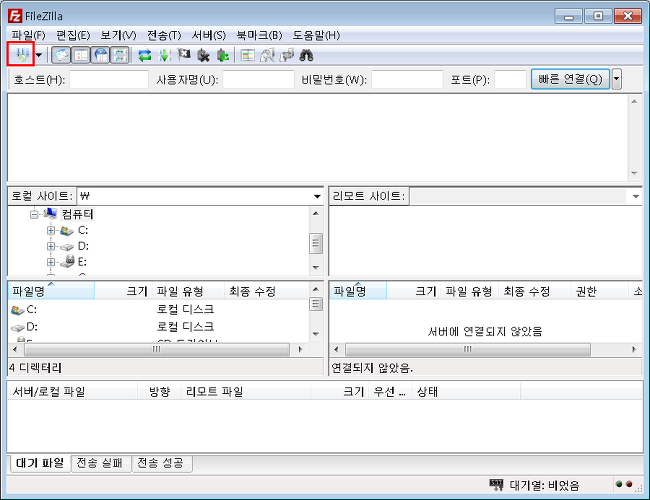Click the process queue toolbar icon
The height and width of the screenshot is (500, 650).
(164, 55)
